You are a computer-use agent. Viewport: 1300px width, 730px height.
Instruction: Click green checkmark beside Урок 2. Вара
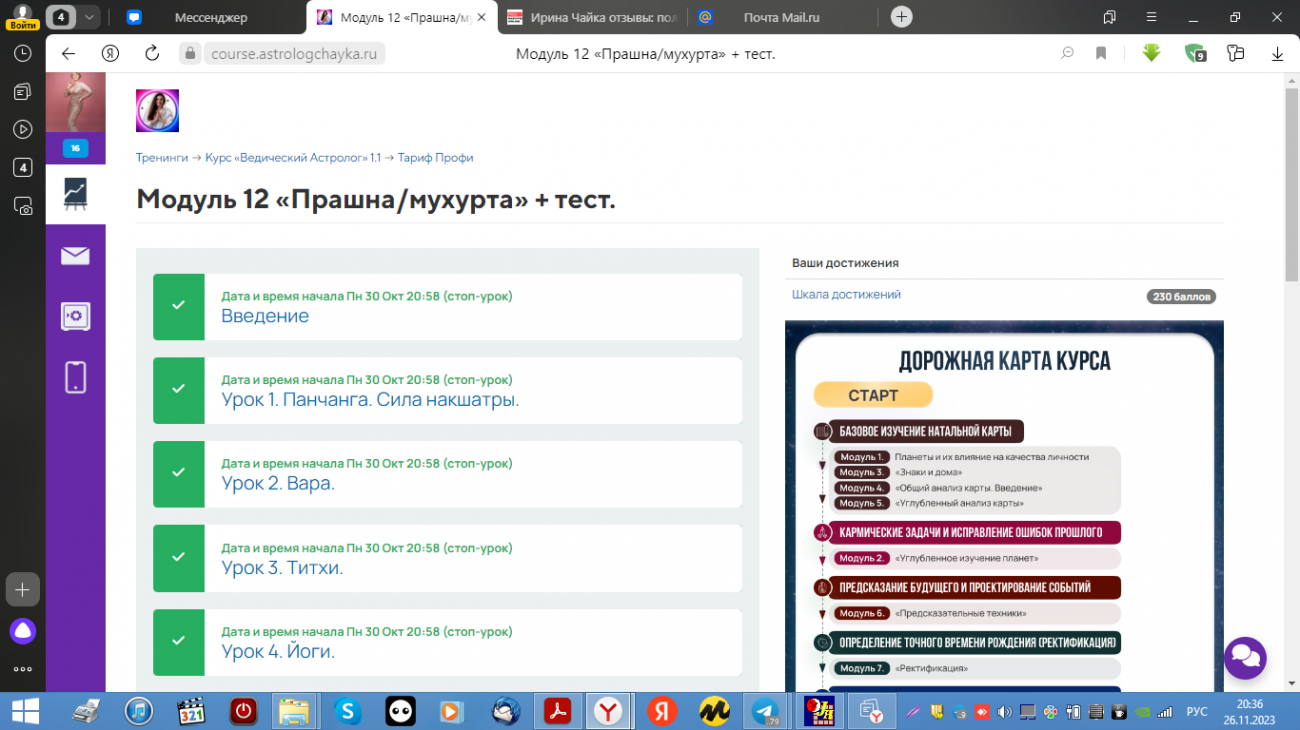[x=178, y=474]
